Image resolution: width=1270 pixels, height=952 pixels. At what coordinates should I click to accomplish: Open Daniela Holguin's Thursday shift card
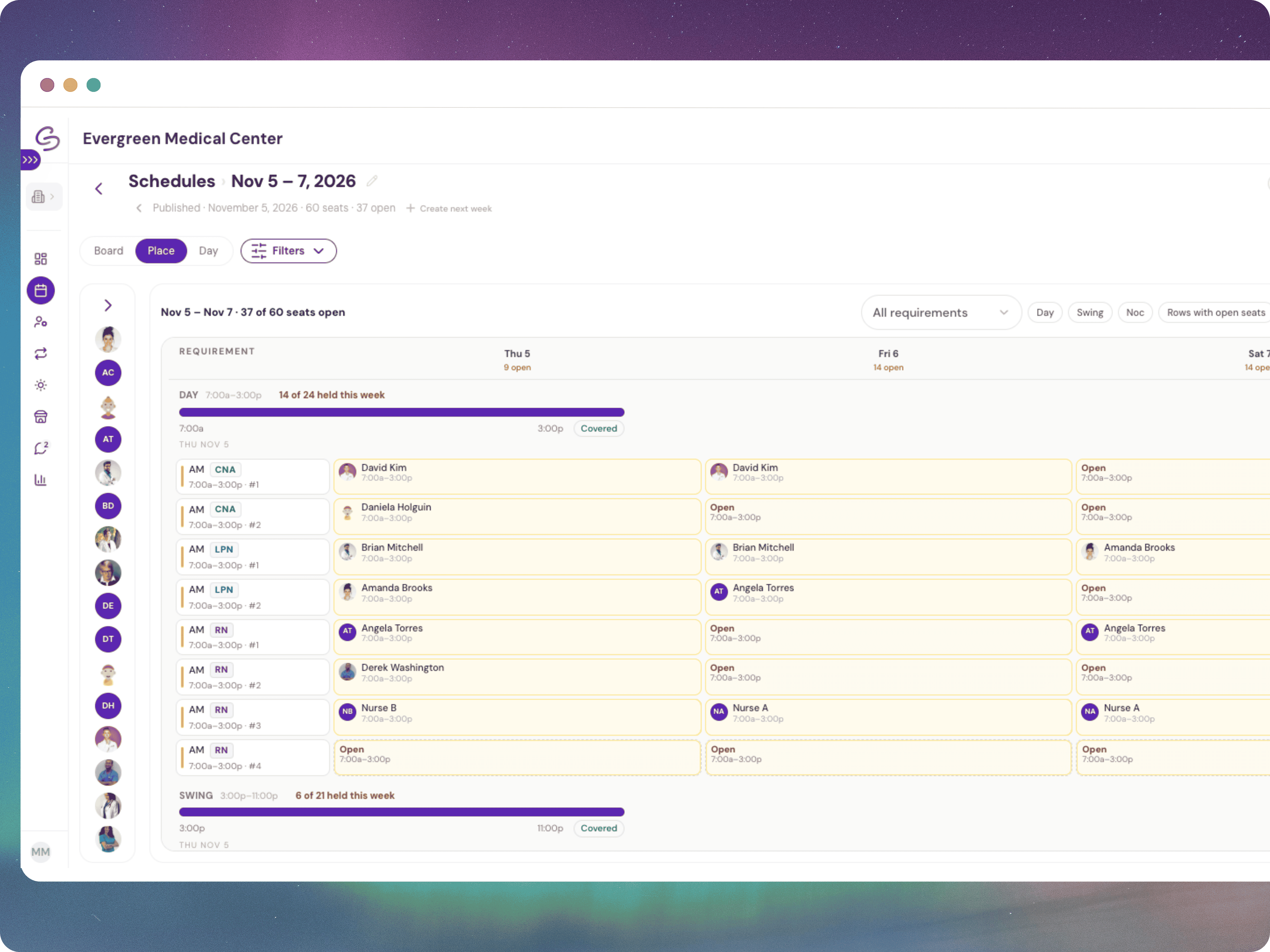click(x=517, y=517)
